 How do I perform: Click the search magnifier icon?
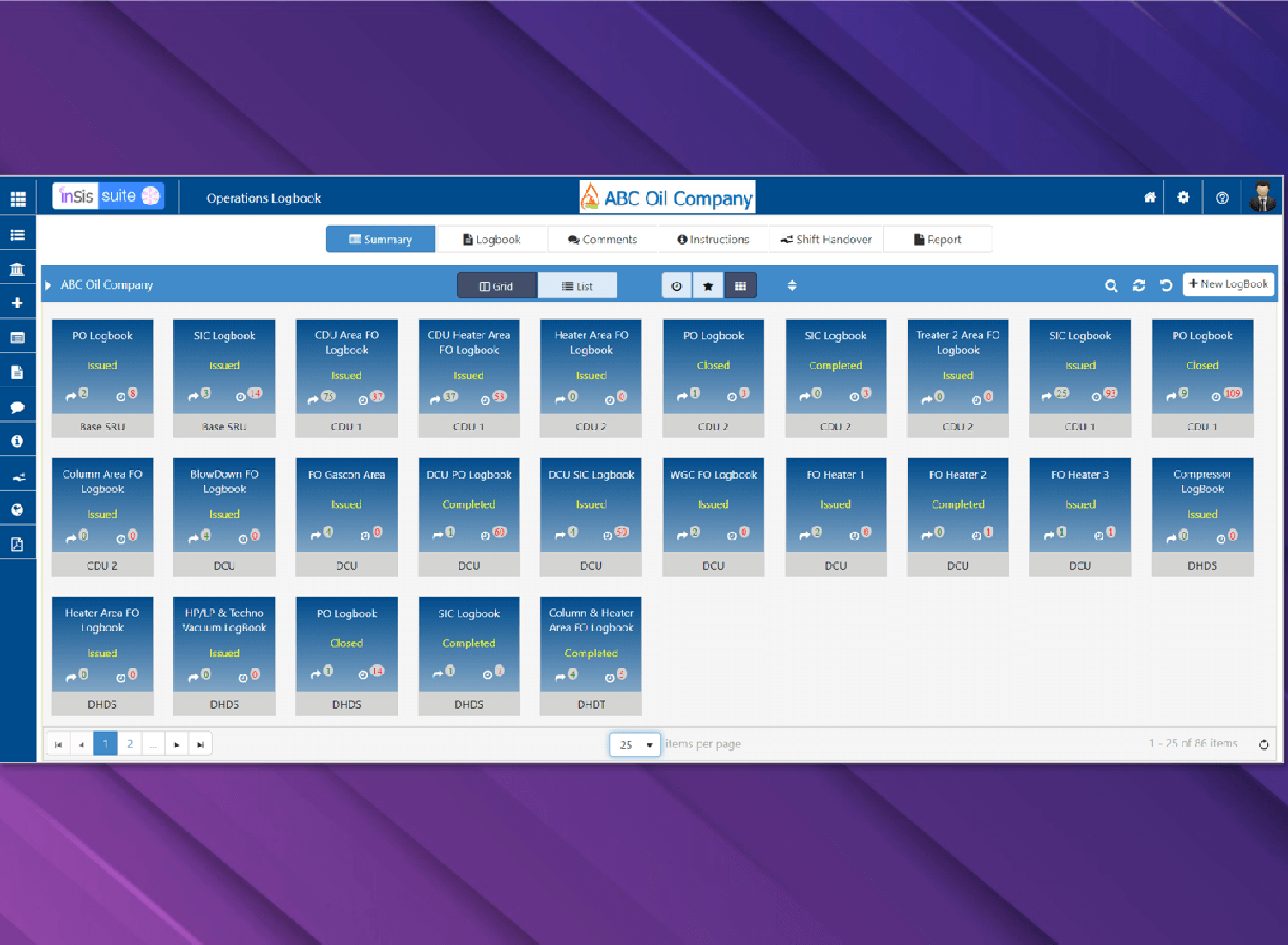[1111, 286]
